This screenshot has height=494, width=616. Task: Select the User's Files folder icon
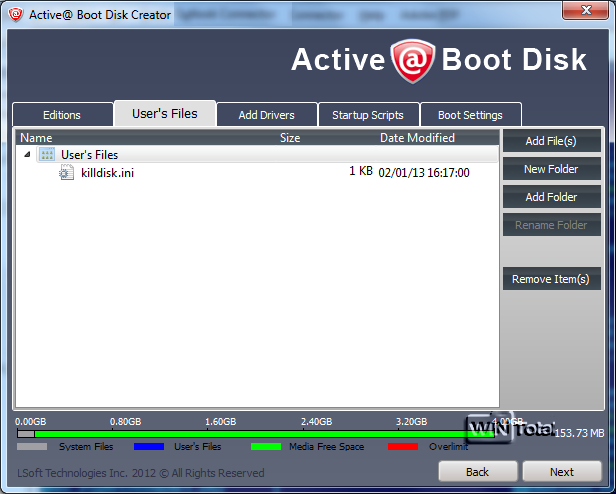[x=47, y=154]
